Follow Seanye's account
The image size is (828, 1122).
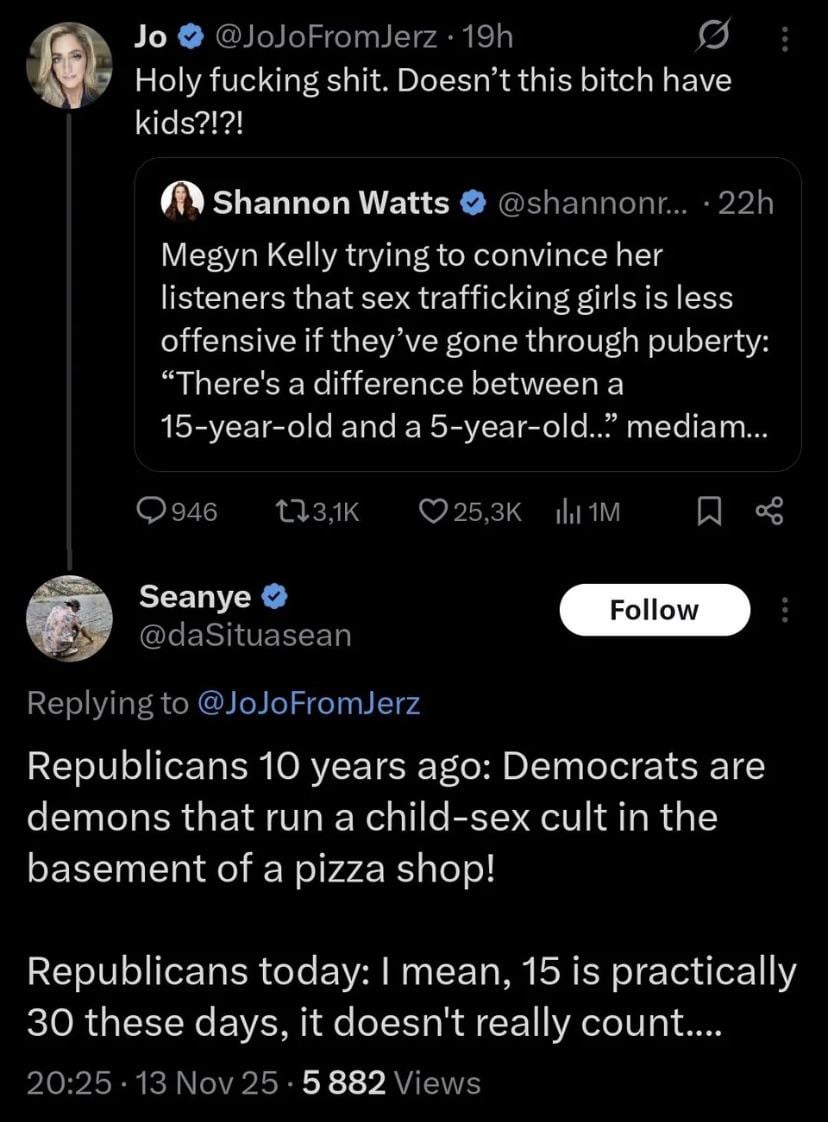[653, 610]
